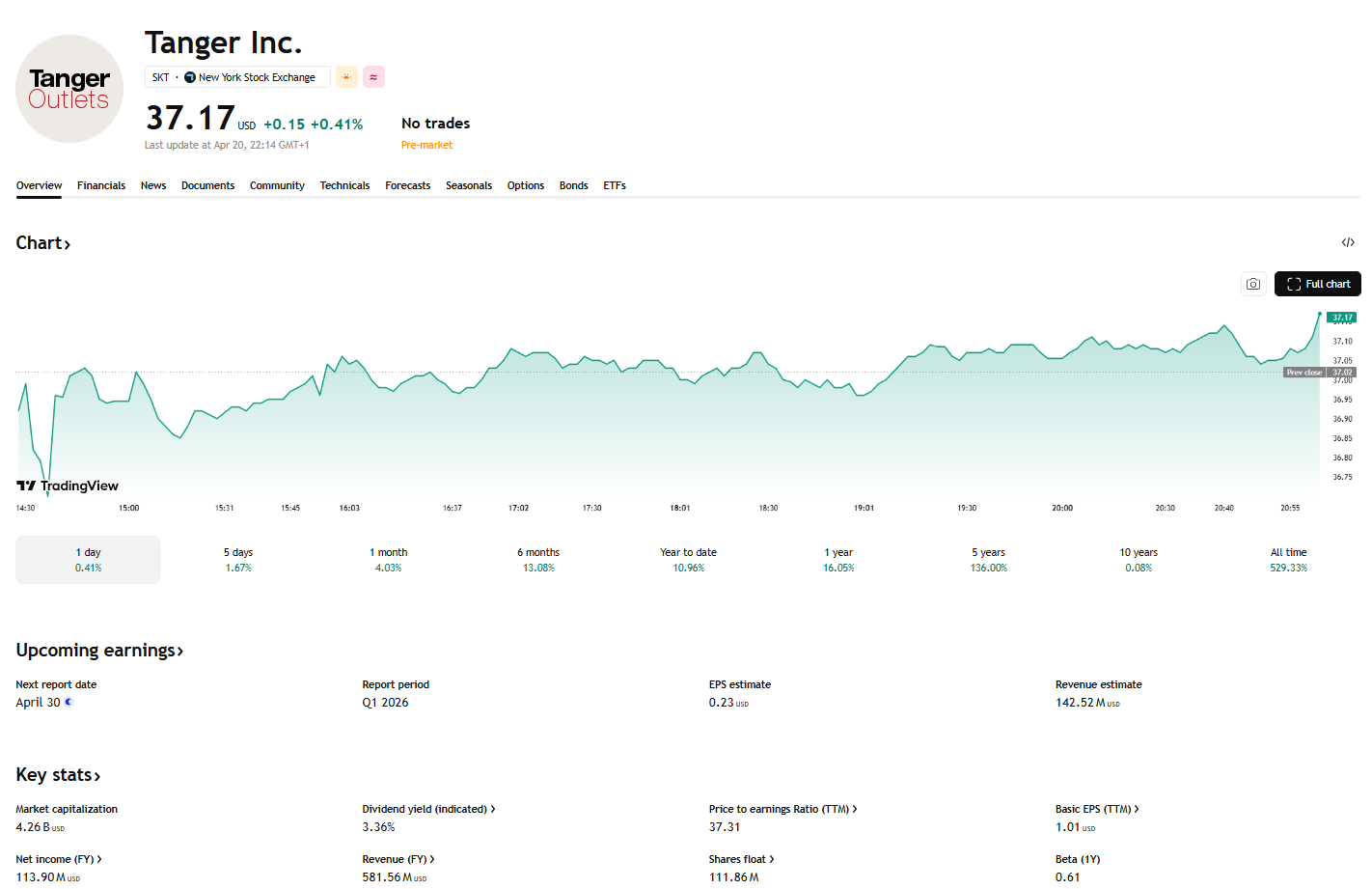Open the Chart section heading link
The width and height of the screenshot is (1372, 889).
[x=43, y=243]
